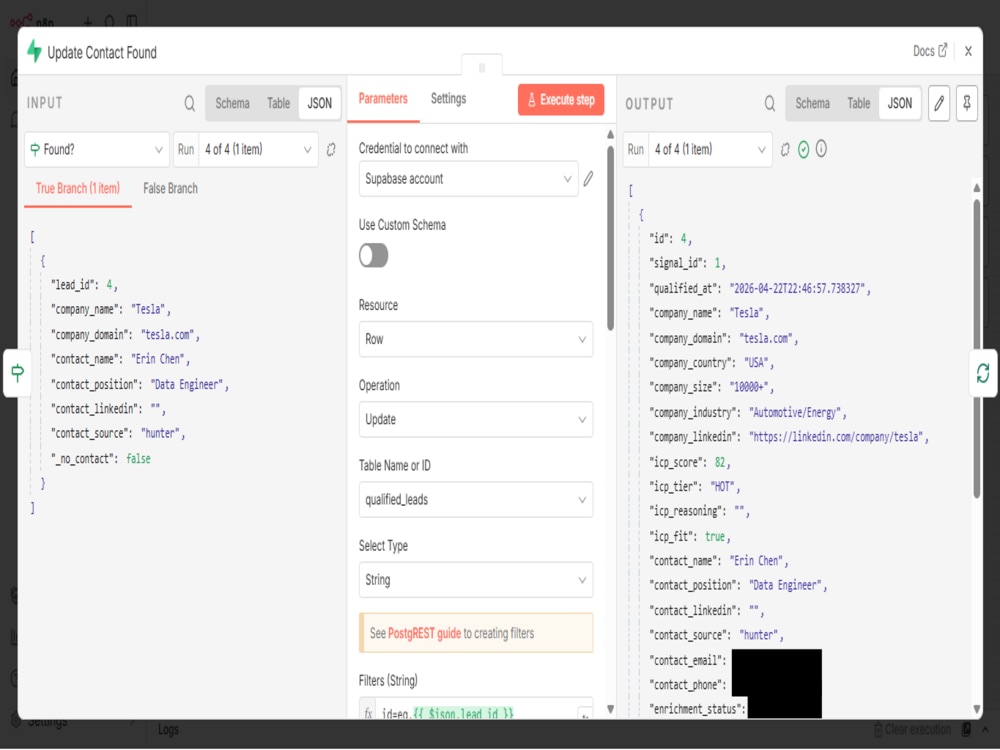Search the INPUT panel data
The height and width of the screenshot is (750, 1000).
[189, 103]
